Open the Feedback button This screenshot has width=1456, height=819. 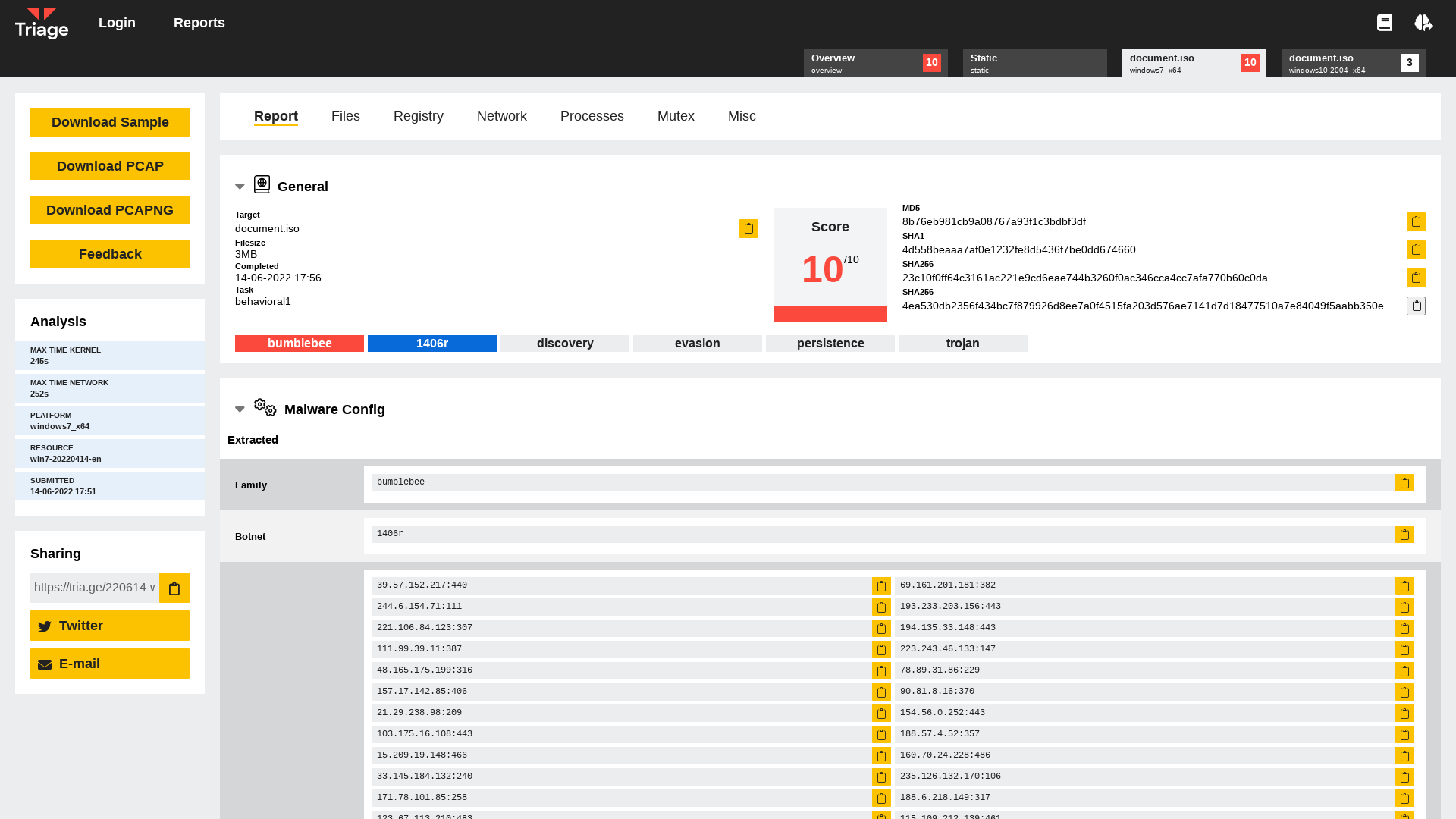[110, 254]
